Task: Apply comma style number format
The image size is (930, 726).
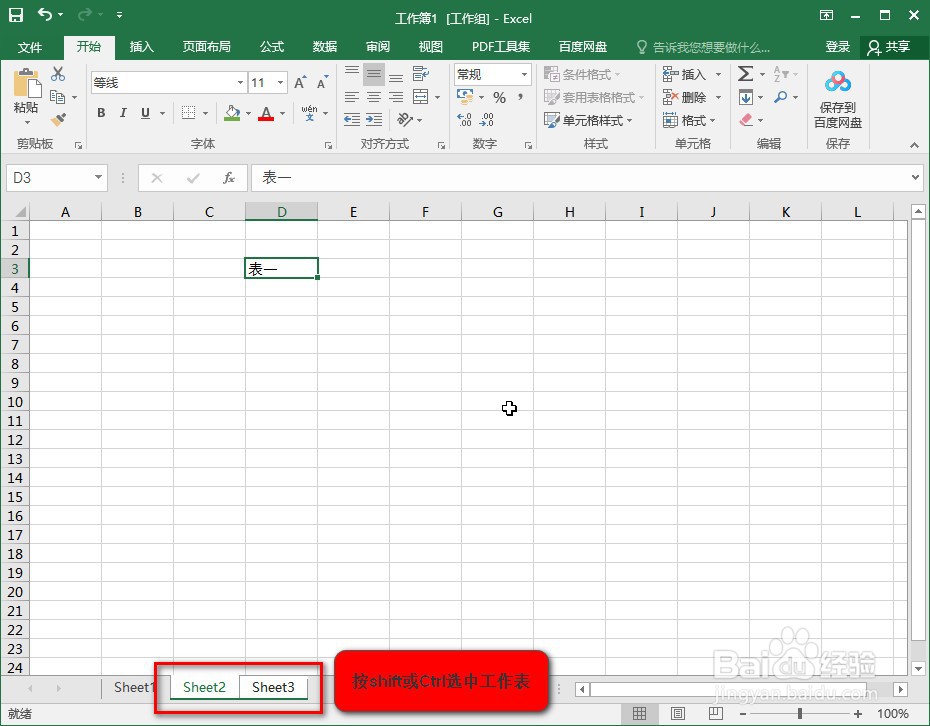Action: (520, 97)
